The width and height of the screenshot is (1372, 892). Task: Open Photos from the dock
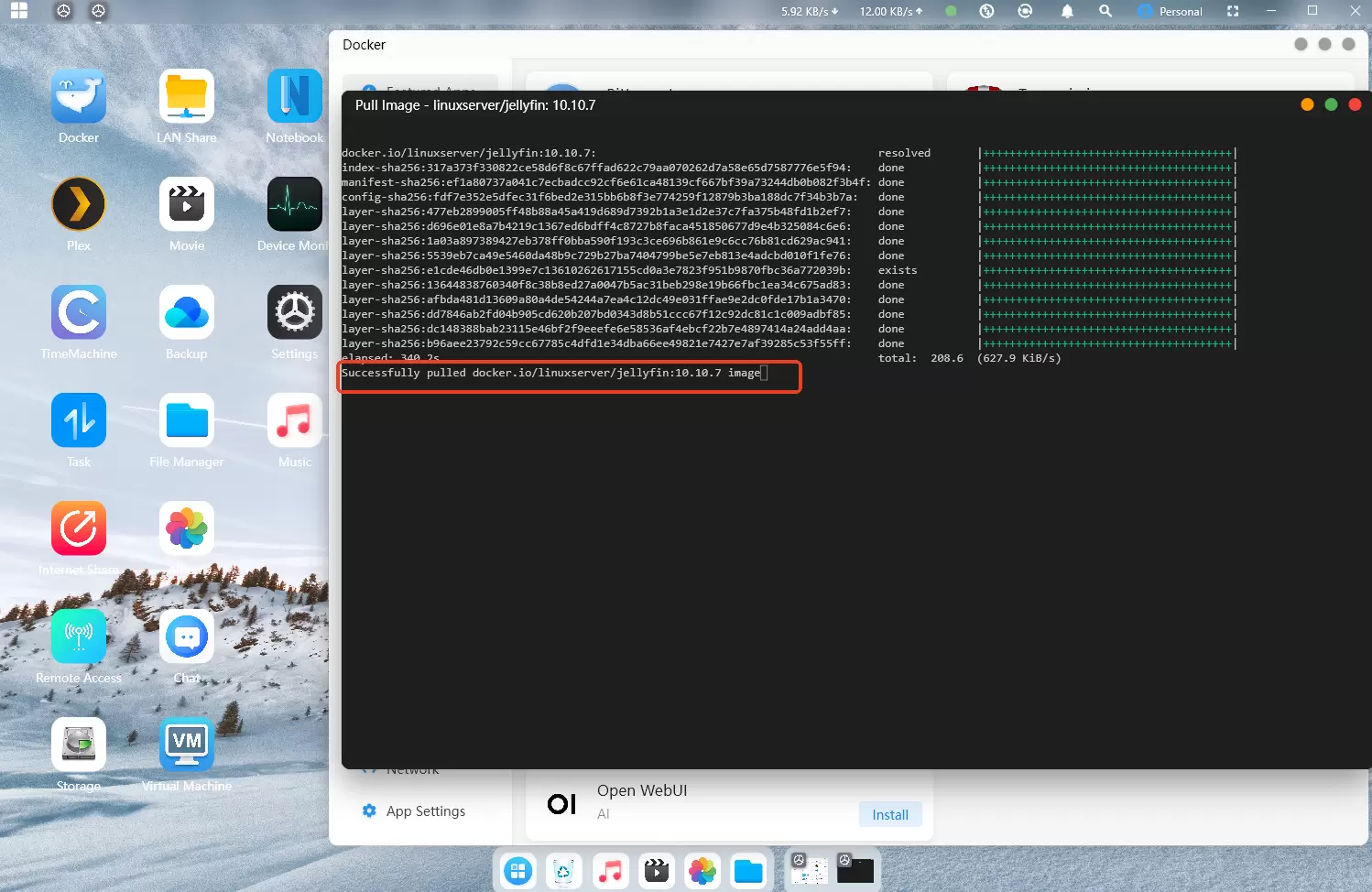702,871
